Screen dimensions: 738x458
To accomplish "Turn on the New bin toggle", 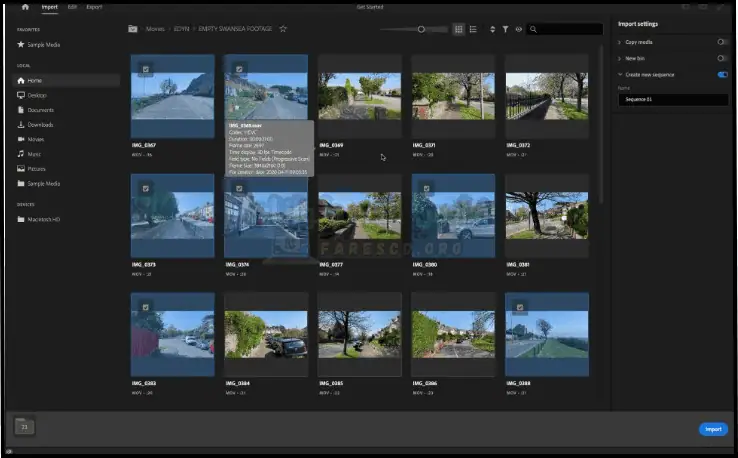I will [722, 58].
